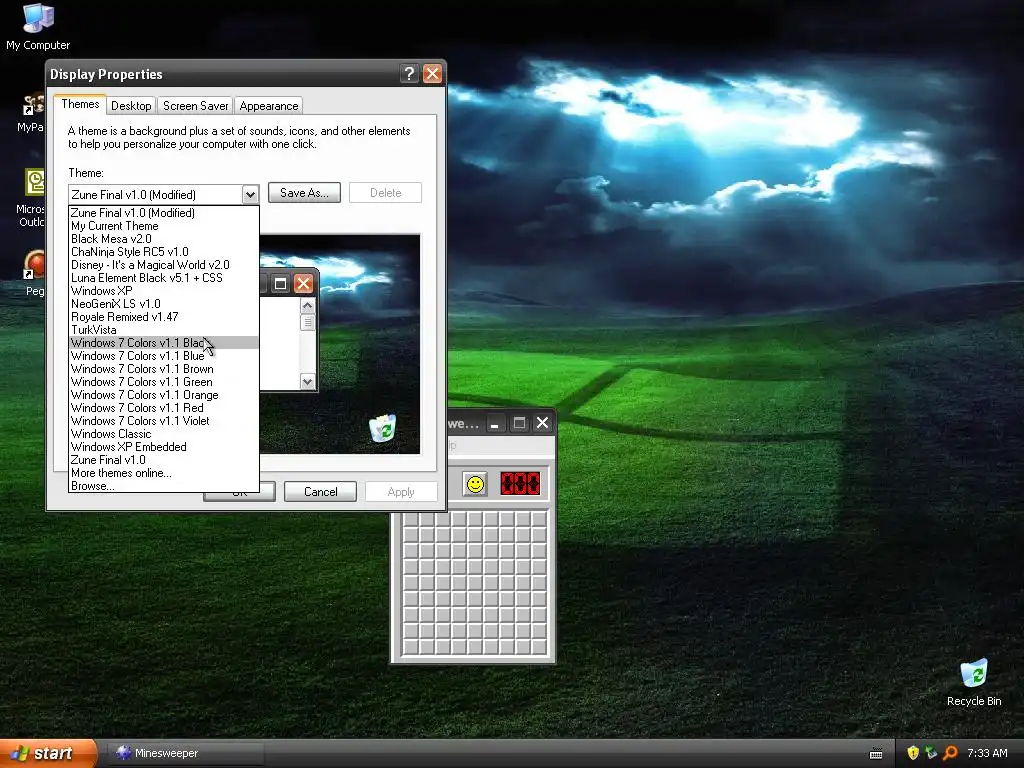Screen dimensions: 1024x768
Task: Collapse the Theme dropdown arrow
Action: tap(250, 195)
